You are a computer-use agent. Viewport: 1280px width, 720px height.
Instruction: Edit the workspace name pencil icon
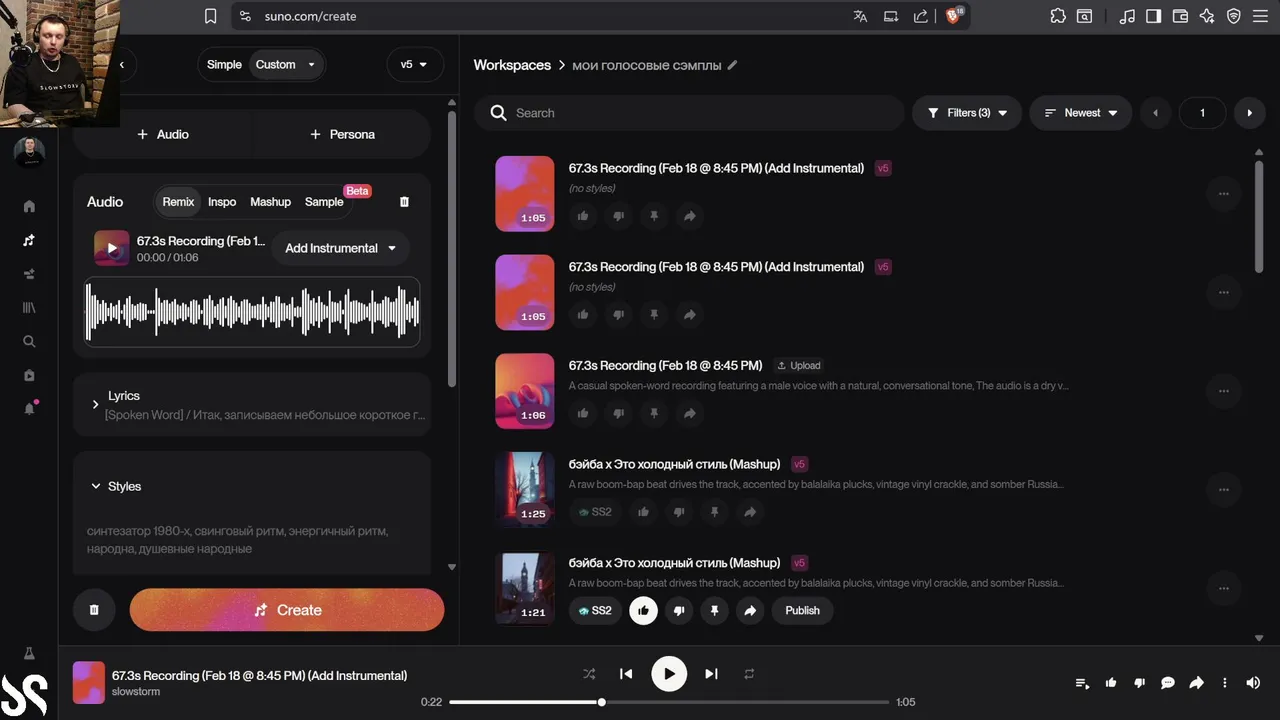(732, 65)
